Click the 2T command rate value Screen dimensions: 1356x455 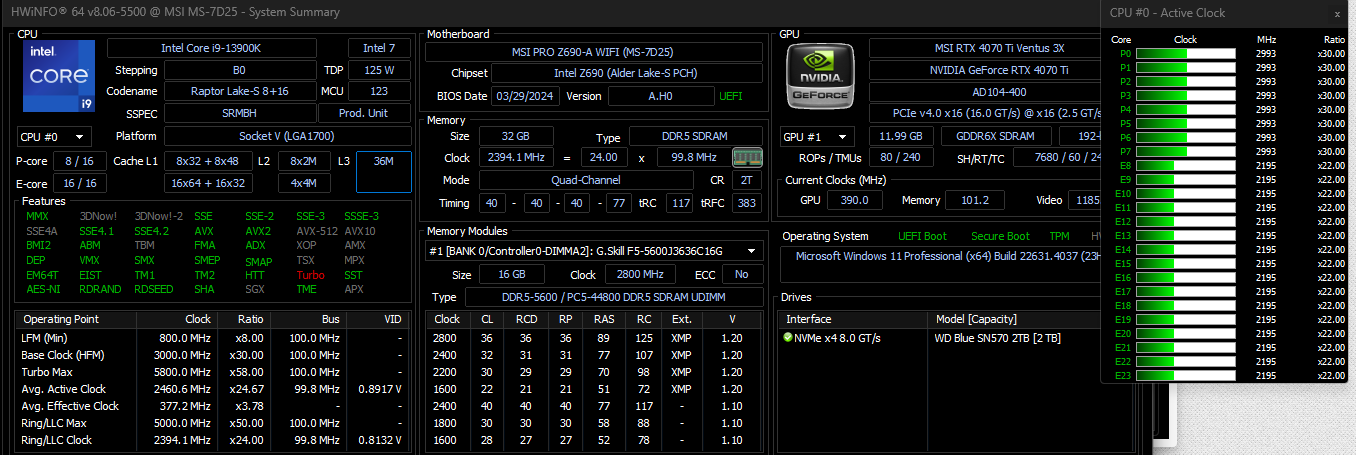[747, 180]
